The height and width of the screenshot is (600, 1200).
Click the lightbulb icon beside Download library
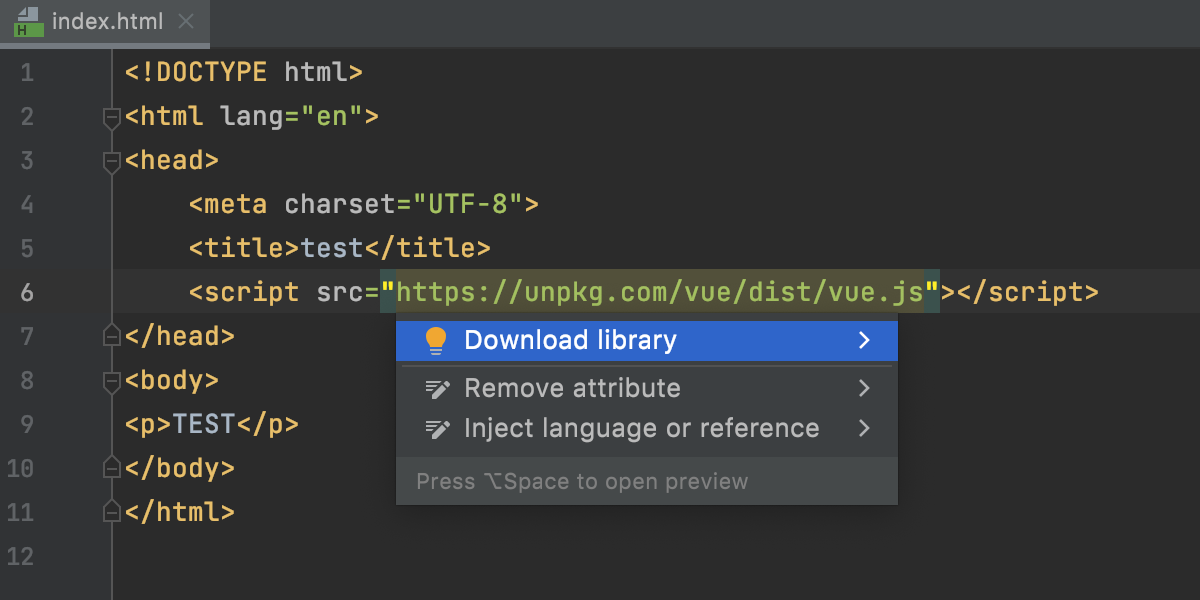[x=434, y=340]
